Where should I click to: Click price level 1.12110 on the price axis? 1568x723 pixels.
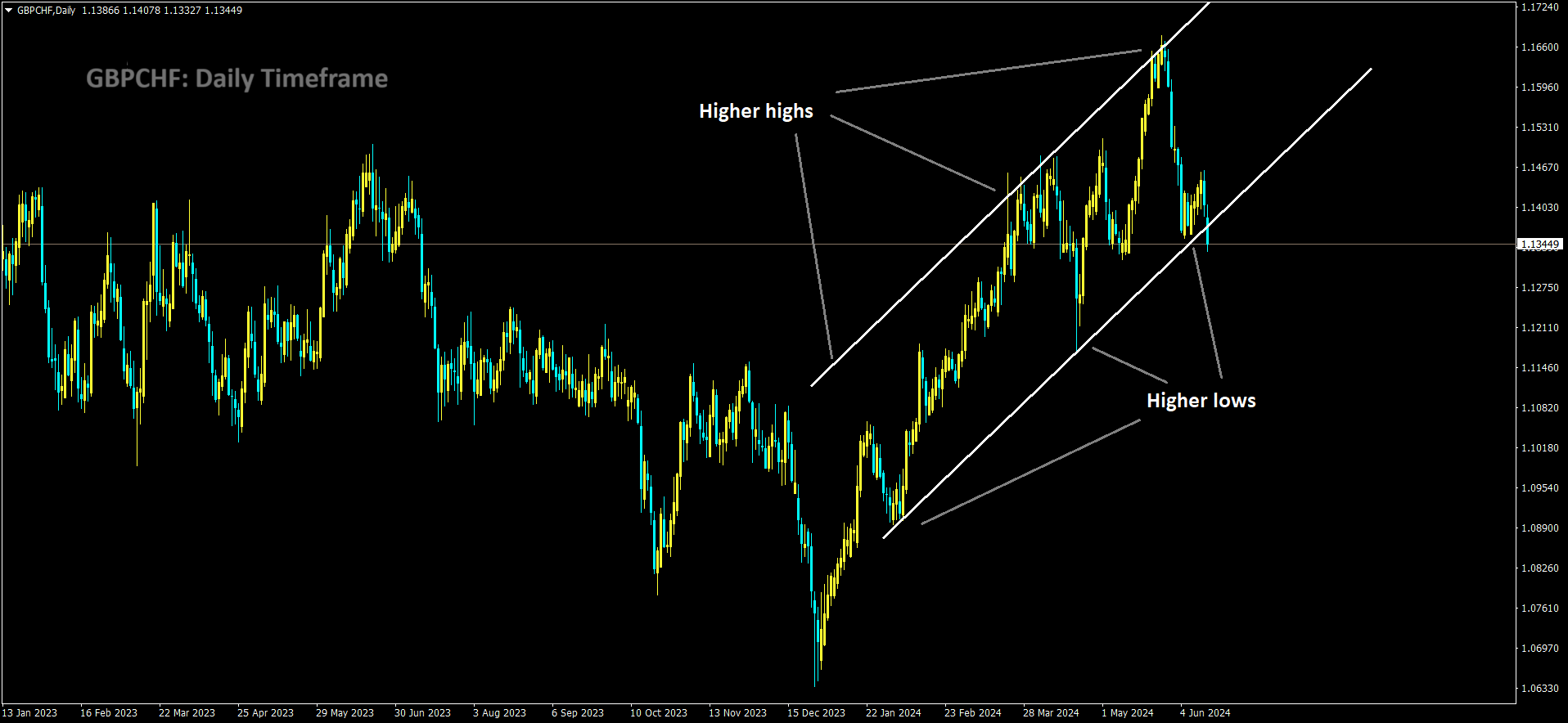click(1539, 328)
